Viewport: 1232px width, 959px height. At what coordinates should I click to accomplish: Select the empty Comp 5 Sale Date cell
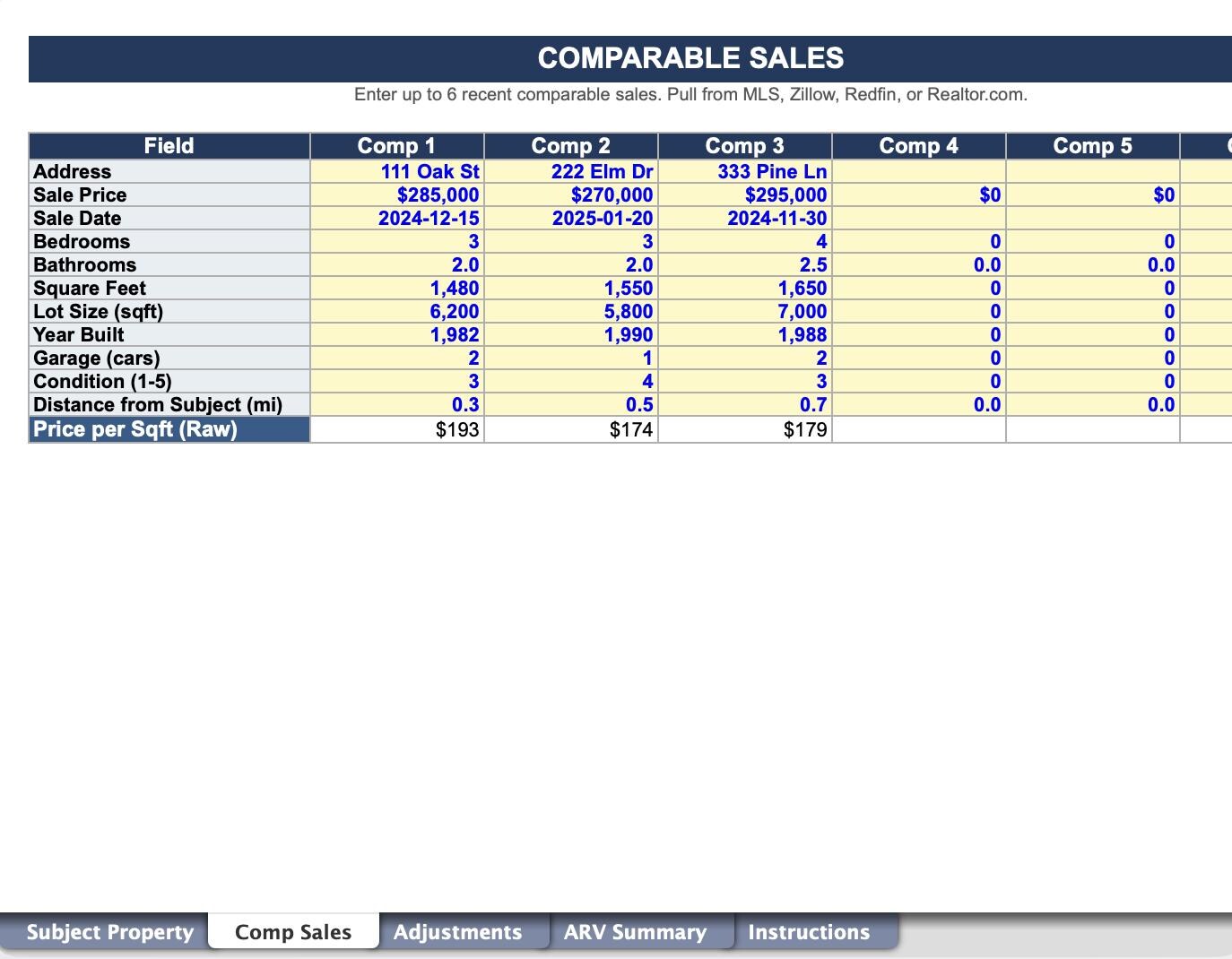pyautogui.click(x=1093, y=218)
